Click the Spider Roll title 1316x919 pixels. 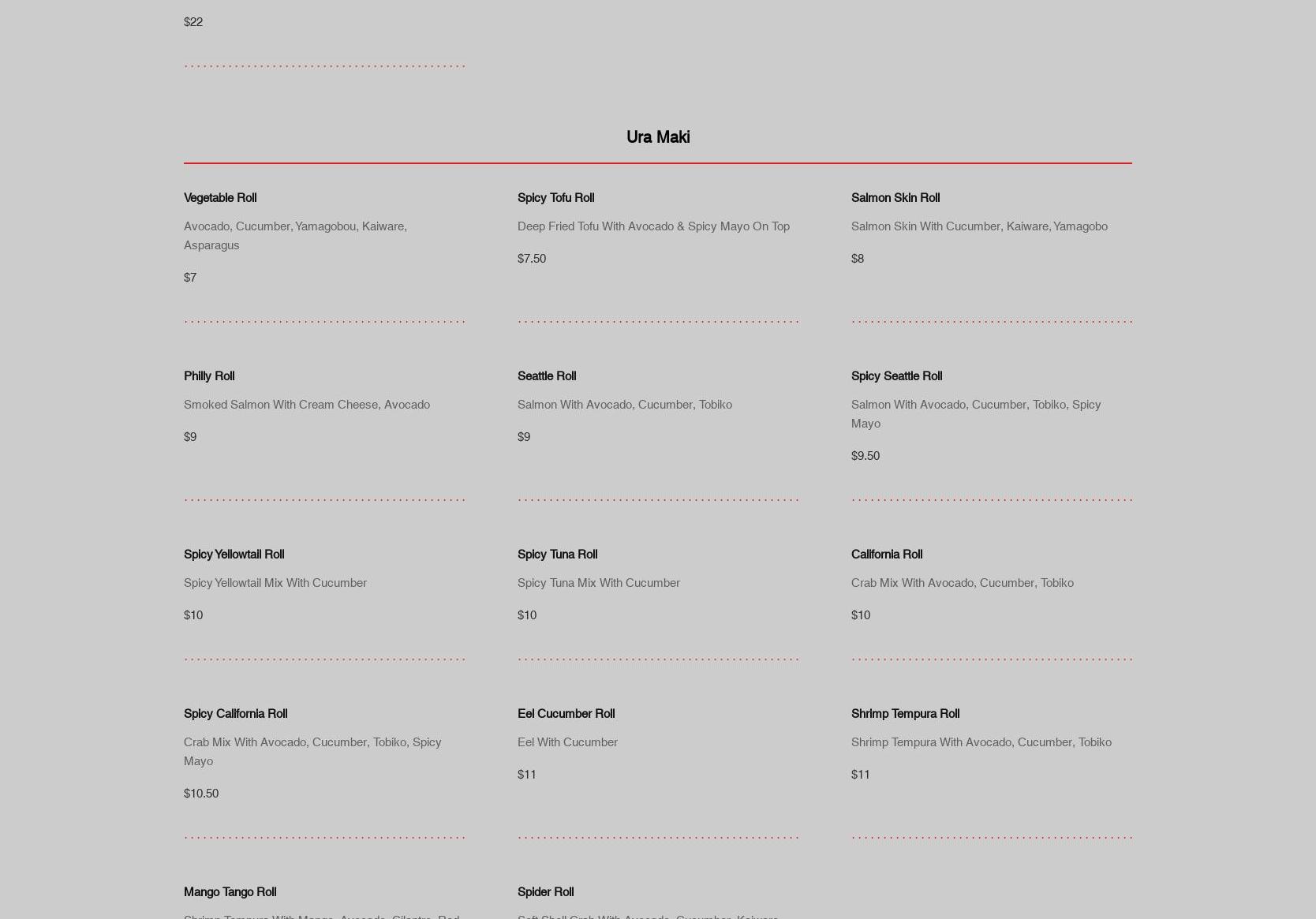coord(545,892)
